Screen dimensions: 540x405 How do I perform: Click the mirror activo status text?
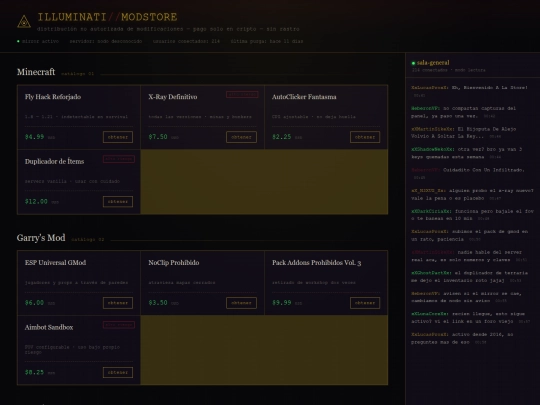(40, 41)
